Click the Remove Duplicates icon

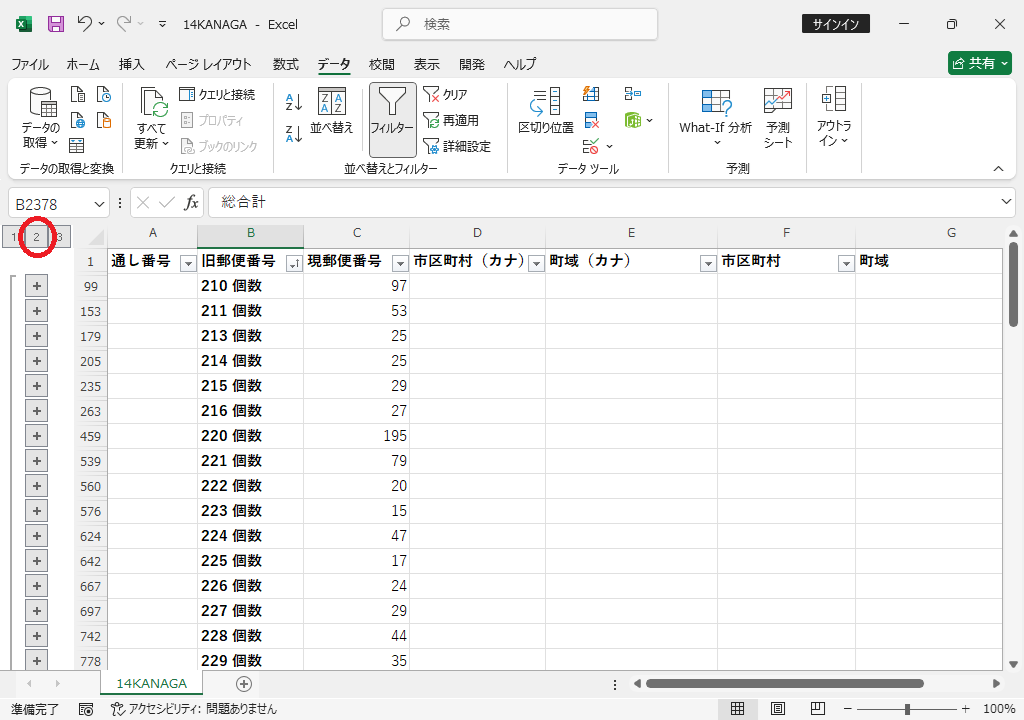591,120
